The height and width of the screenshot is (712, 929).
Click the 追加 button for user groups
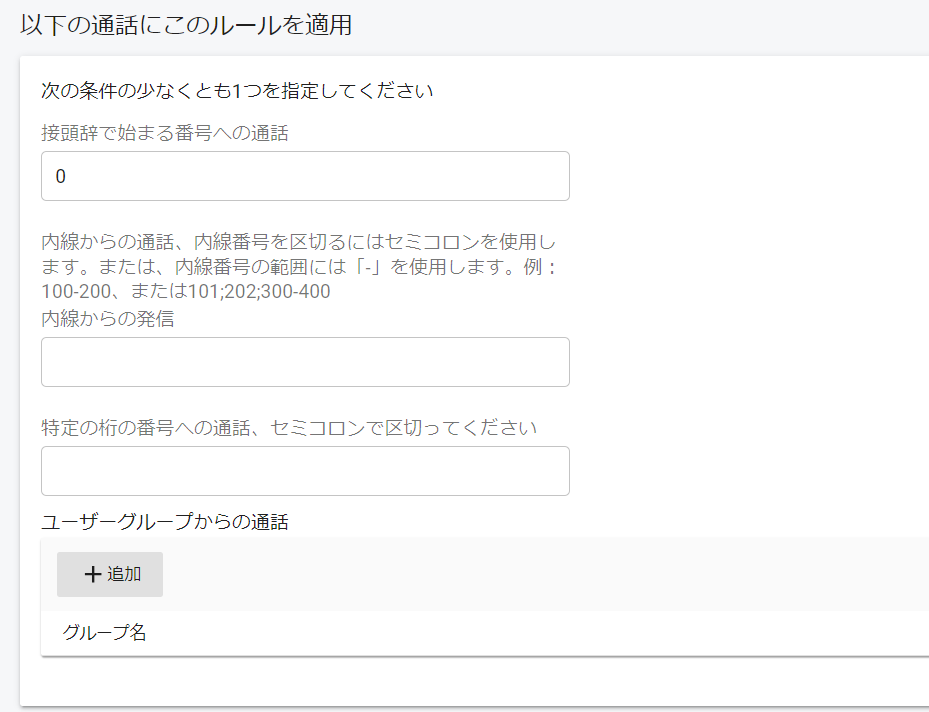pos(110,574)
